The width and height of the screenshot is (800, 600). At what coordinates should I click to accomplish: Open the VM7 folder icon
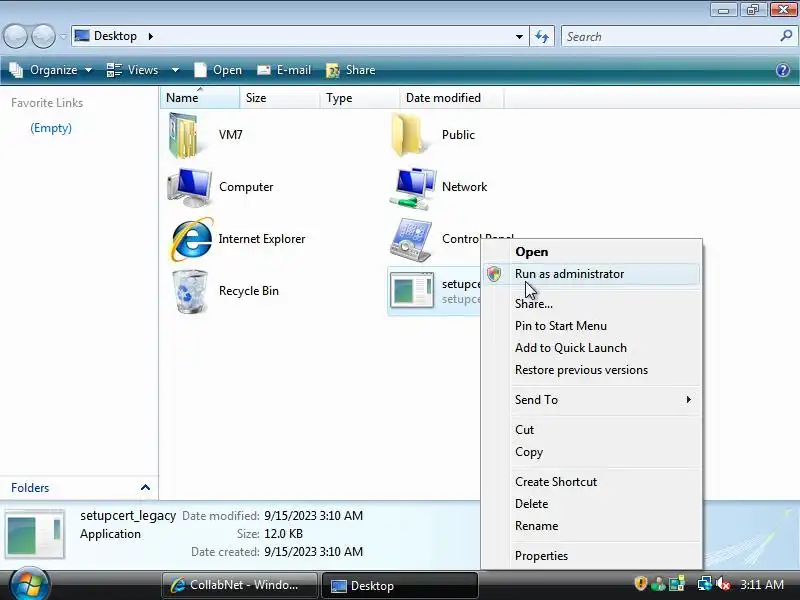click(184, 135)
